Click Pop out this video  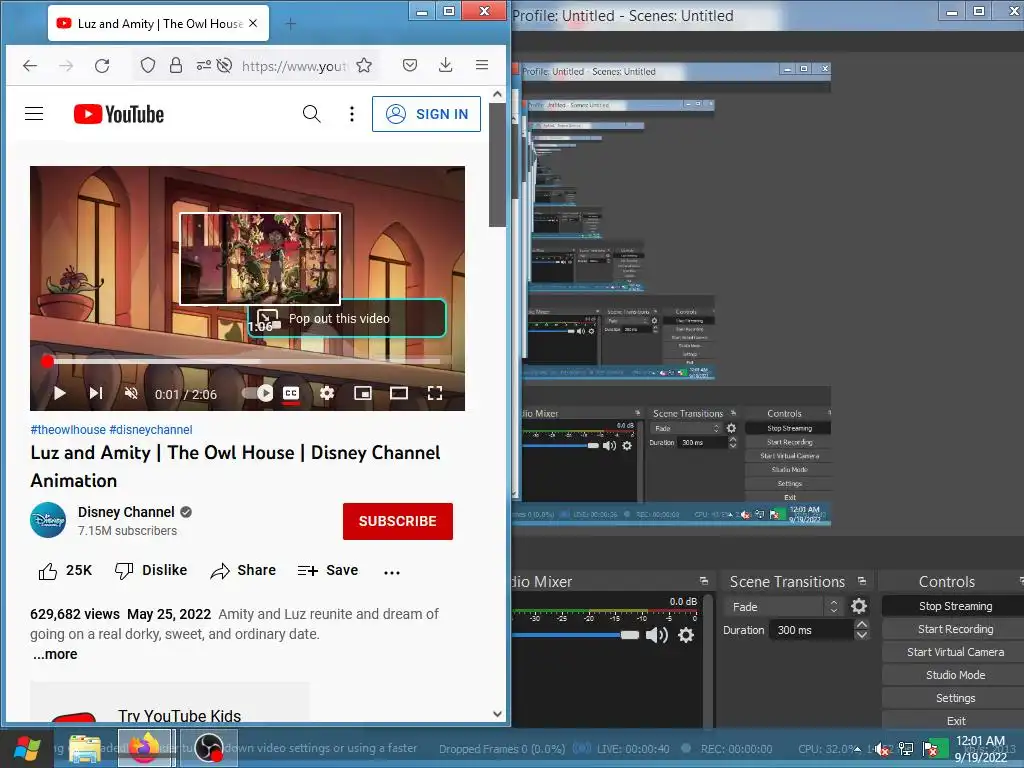click(x=347, y=319)
